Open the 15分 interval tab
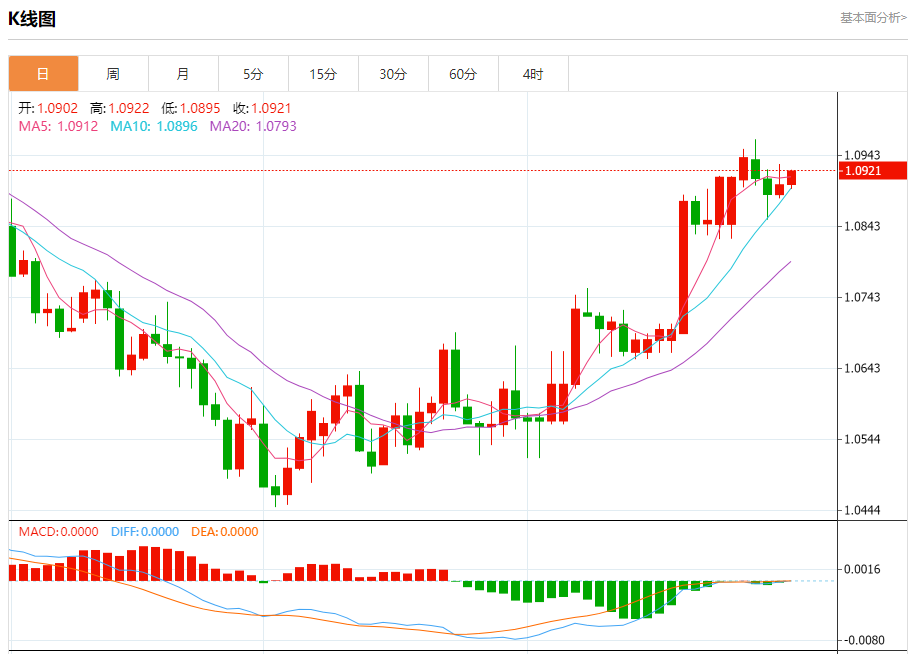The image size is (914, 654). pyautogui.click(x=323, y=74)
